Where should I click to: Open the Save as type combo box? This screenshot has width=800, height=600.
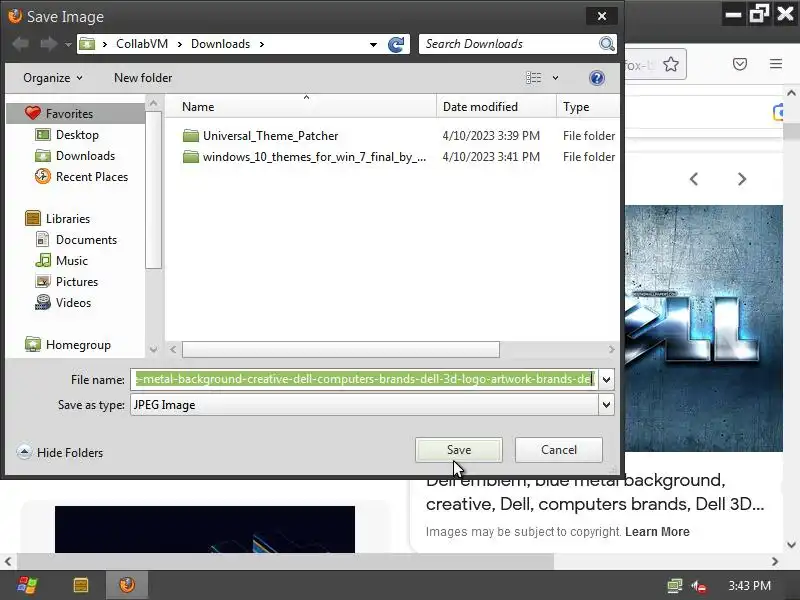pyautogui.click(x=372, y=405)
